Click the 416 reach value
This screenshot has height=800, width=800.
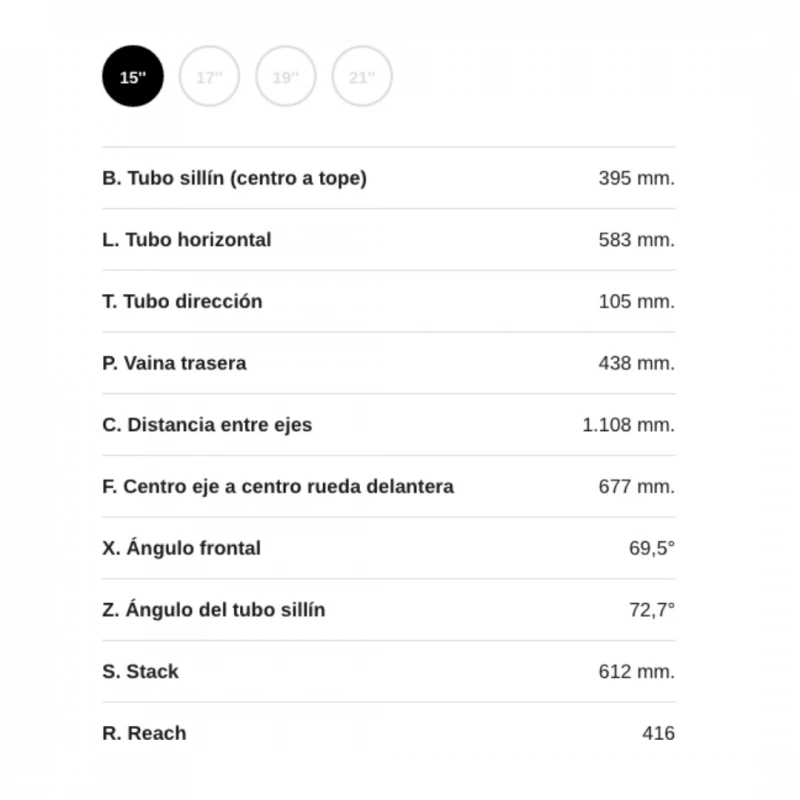pyautogui.click(x=658, y=733)
